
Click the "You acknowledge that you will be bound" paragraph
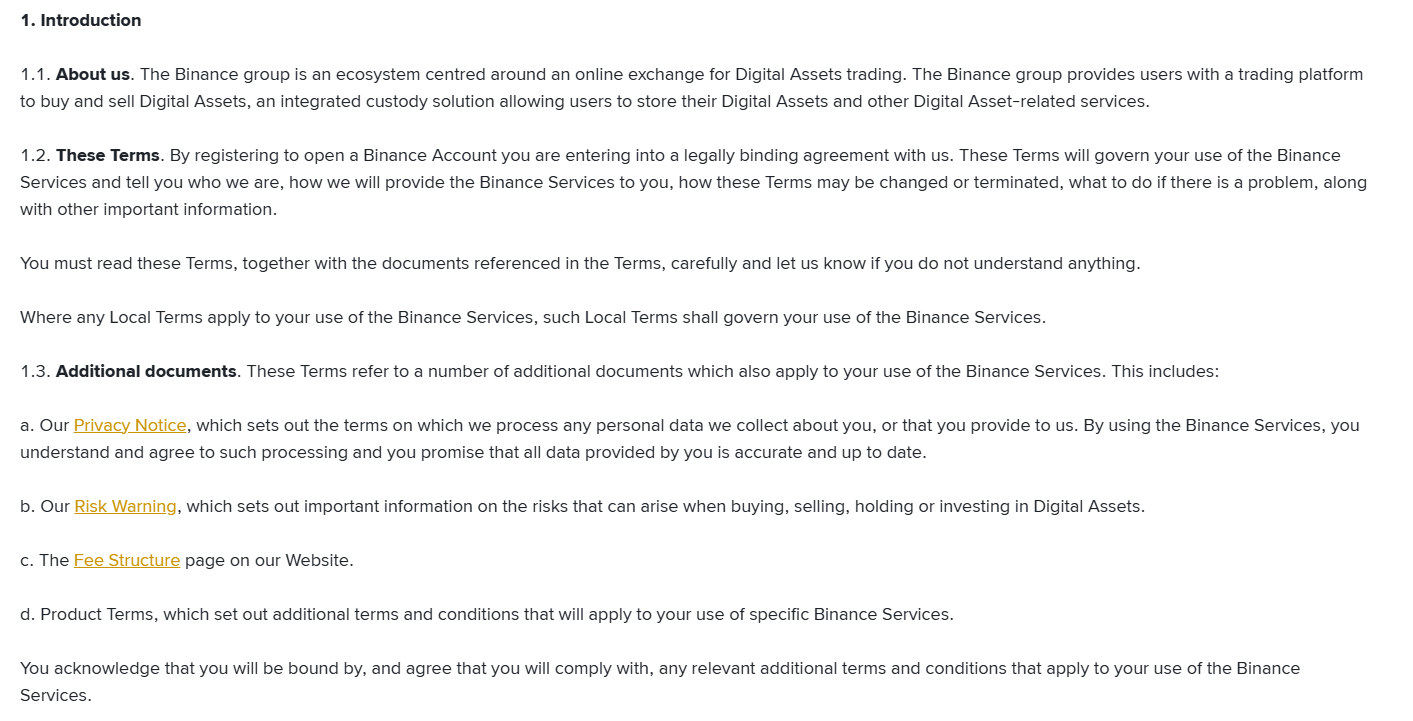pos(660,668)
